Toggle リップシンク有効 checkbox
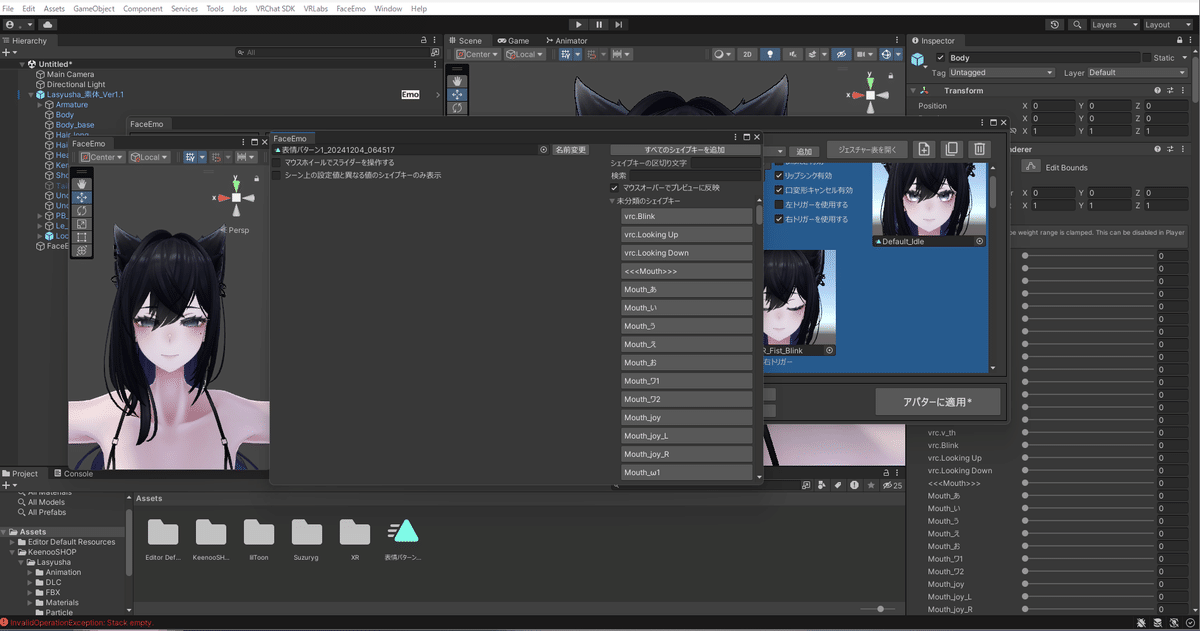Screen dimensions: 1200x631 click(780, 175)
